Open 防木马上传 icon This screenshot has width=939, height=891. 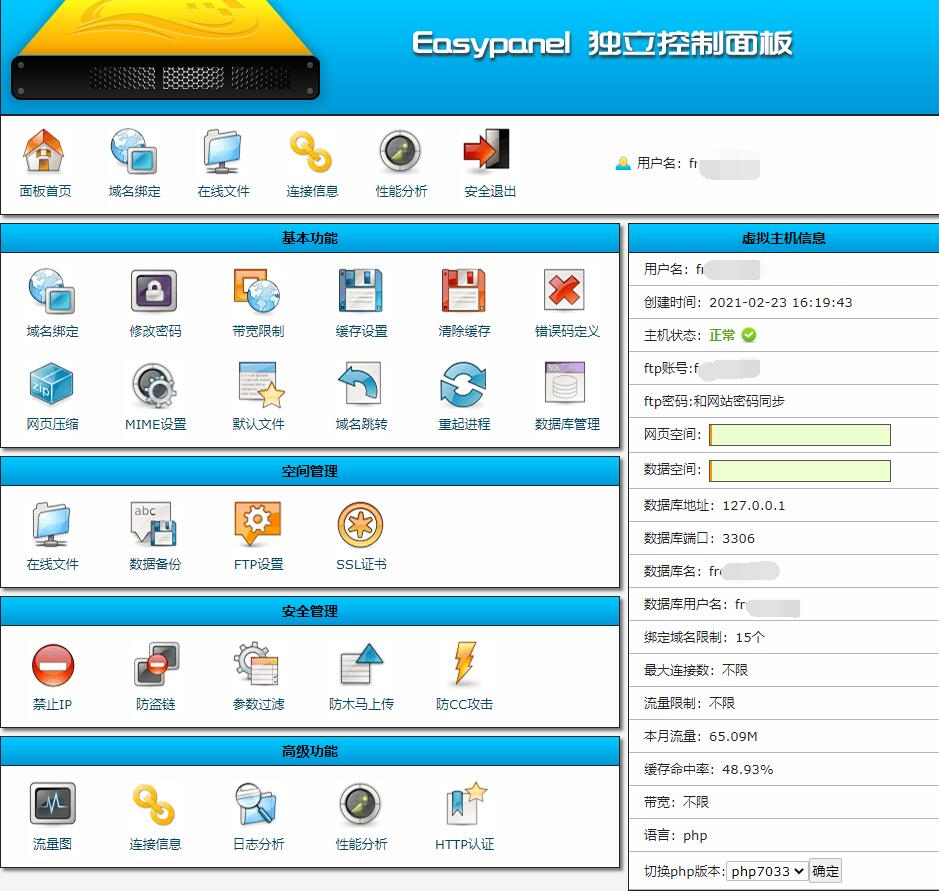[x=361, y=663]
